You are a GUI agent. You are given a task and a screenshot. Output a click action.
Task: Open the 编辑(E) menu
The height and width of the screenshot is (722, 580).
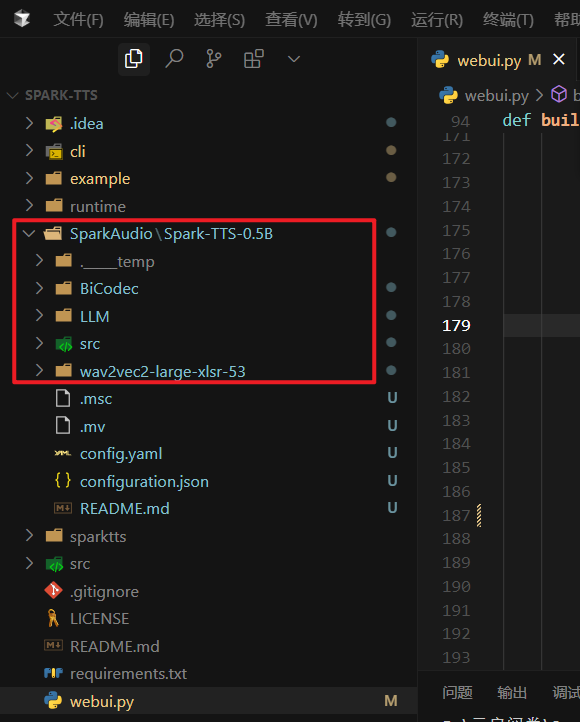click(149, 20)
